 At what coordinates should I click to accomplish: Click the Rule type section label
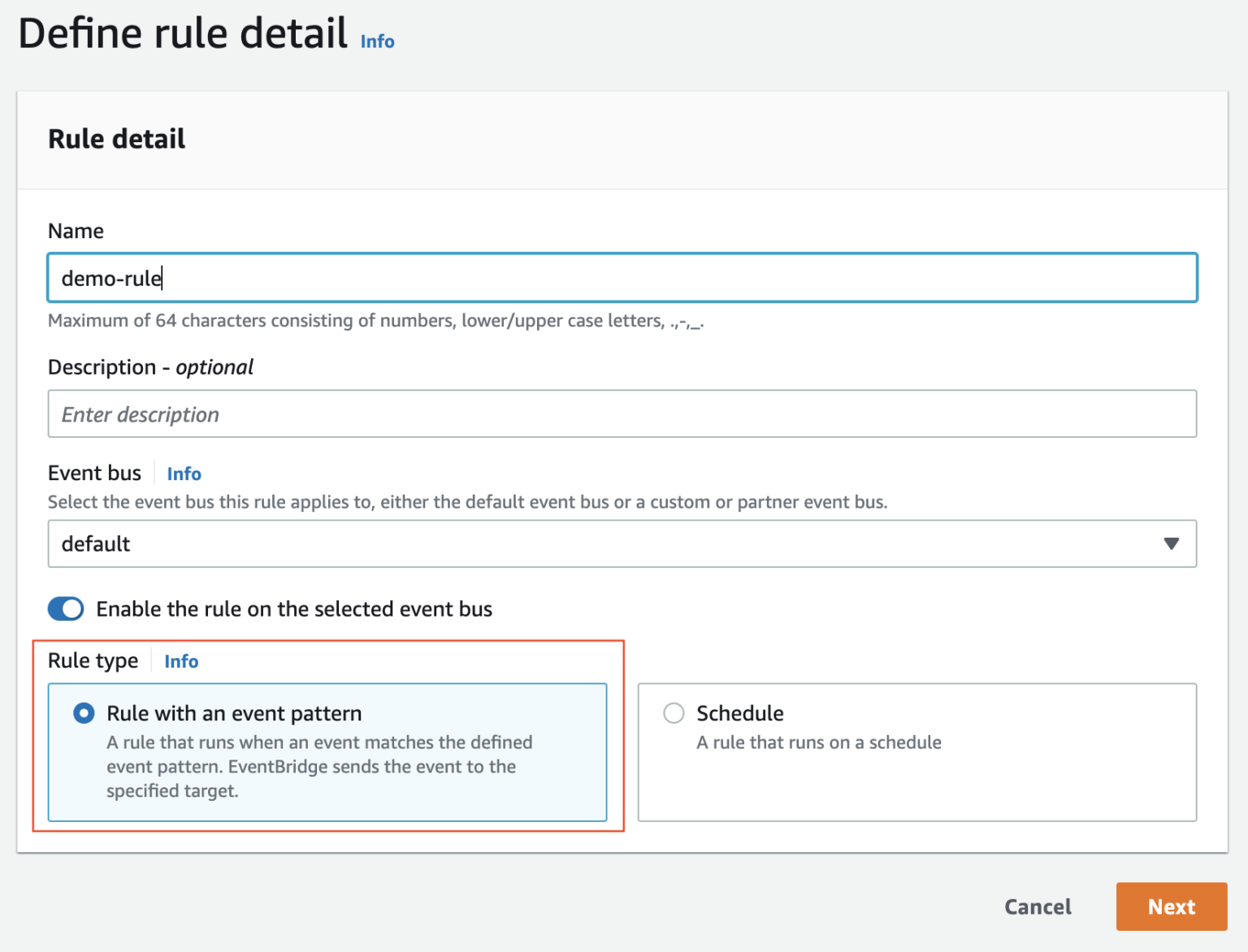tap(93, 660)
